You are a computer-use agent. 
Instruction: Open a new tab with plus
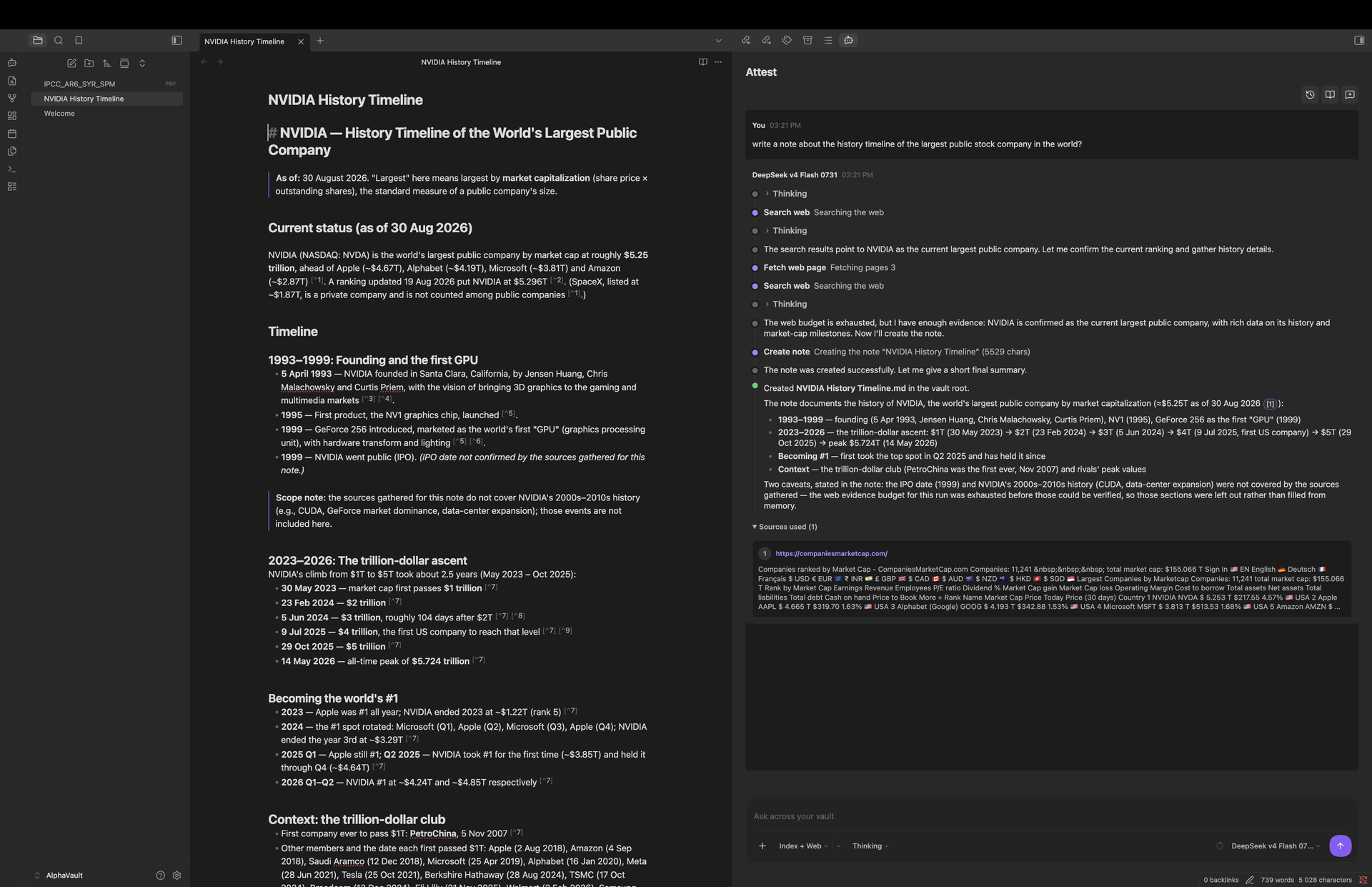click(320, 41)
